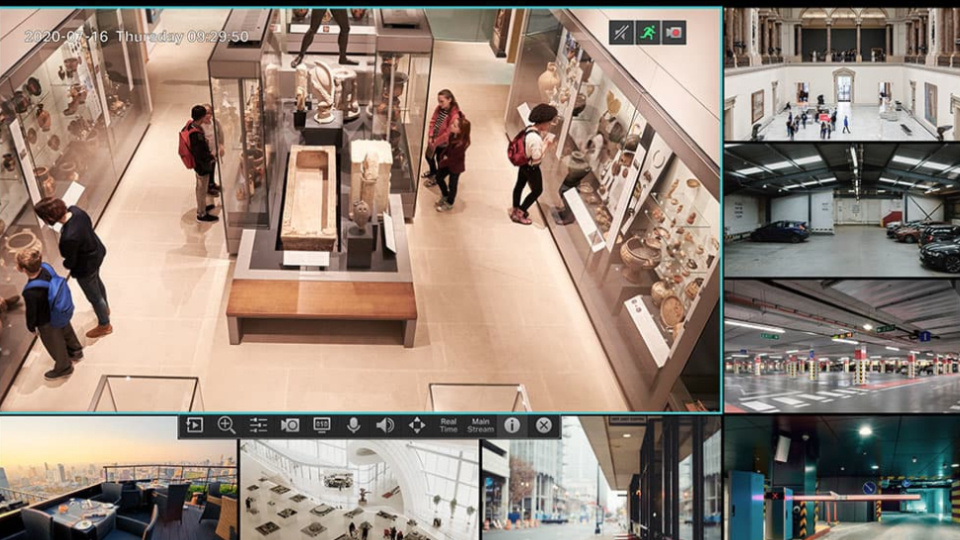960x540 pixels.
Task: Select the rooftop terrace camera feed
Action: point(118,480)
